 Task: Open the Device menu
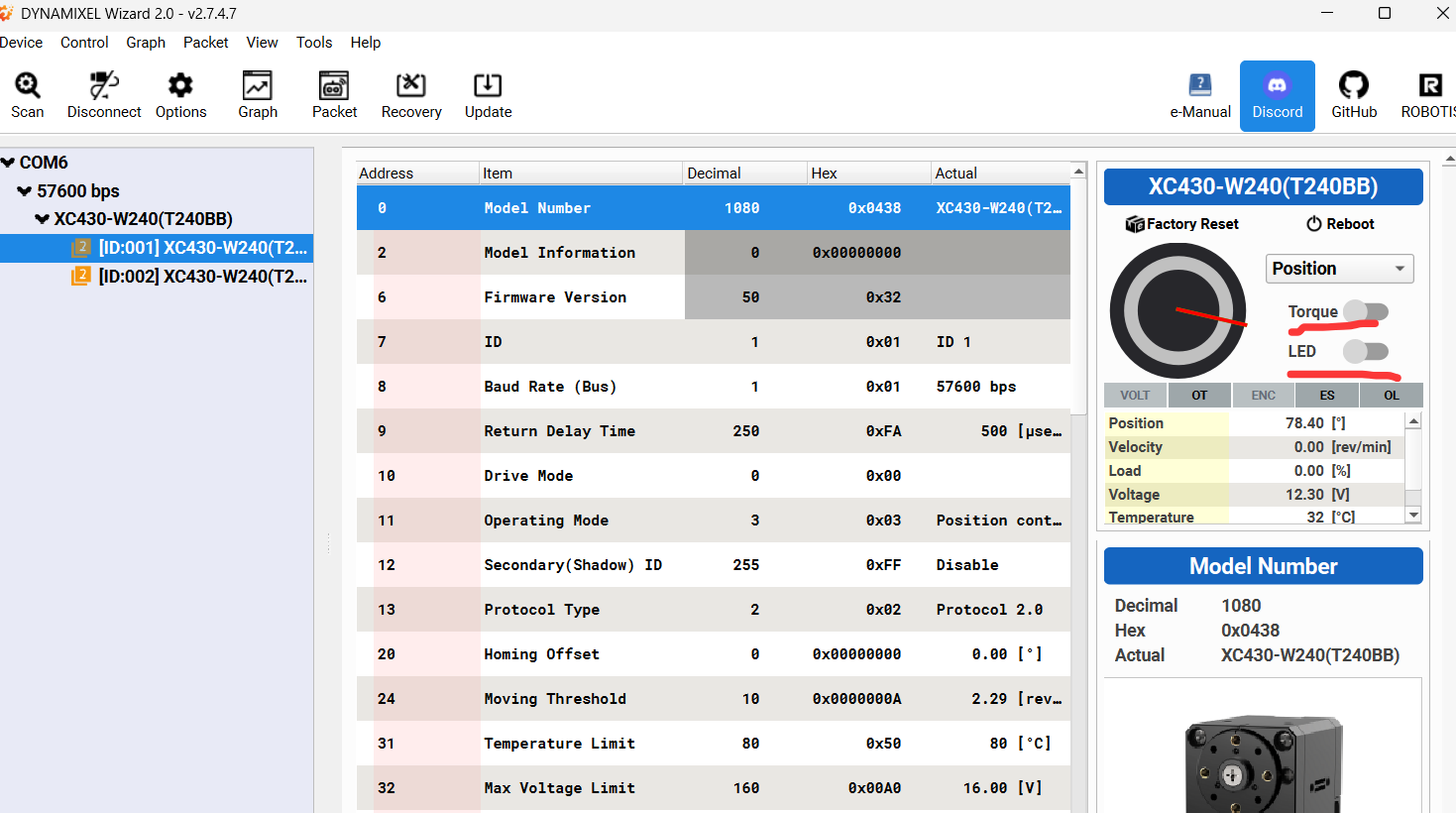21,43
